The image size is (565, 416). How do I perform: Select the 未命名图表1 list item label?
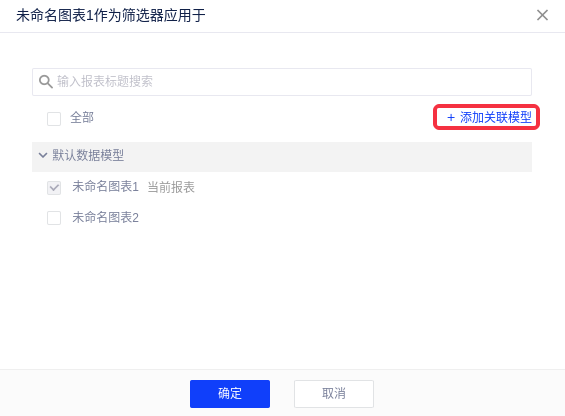click(x=105, y=187)
